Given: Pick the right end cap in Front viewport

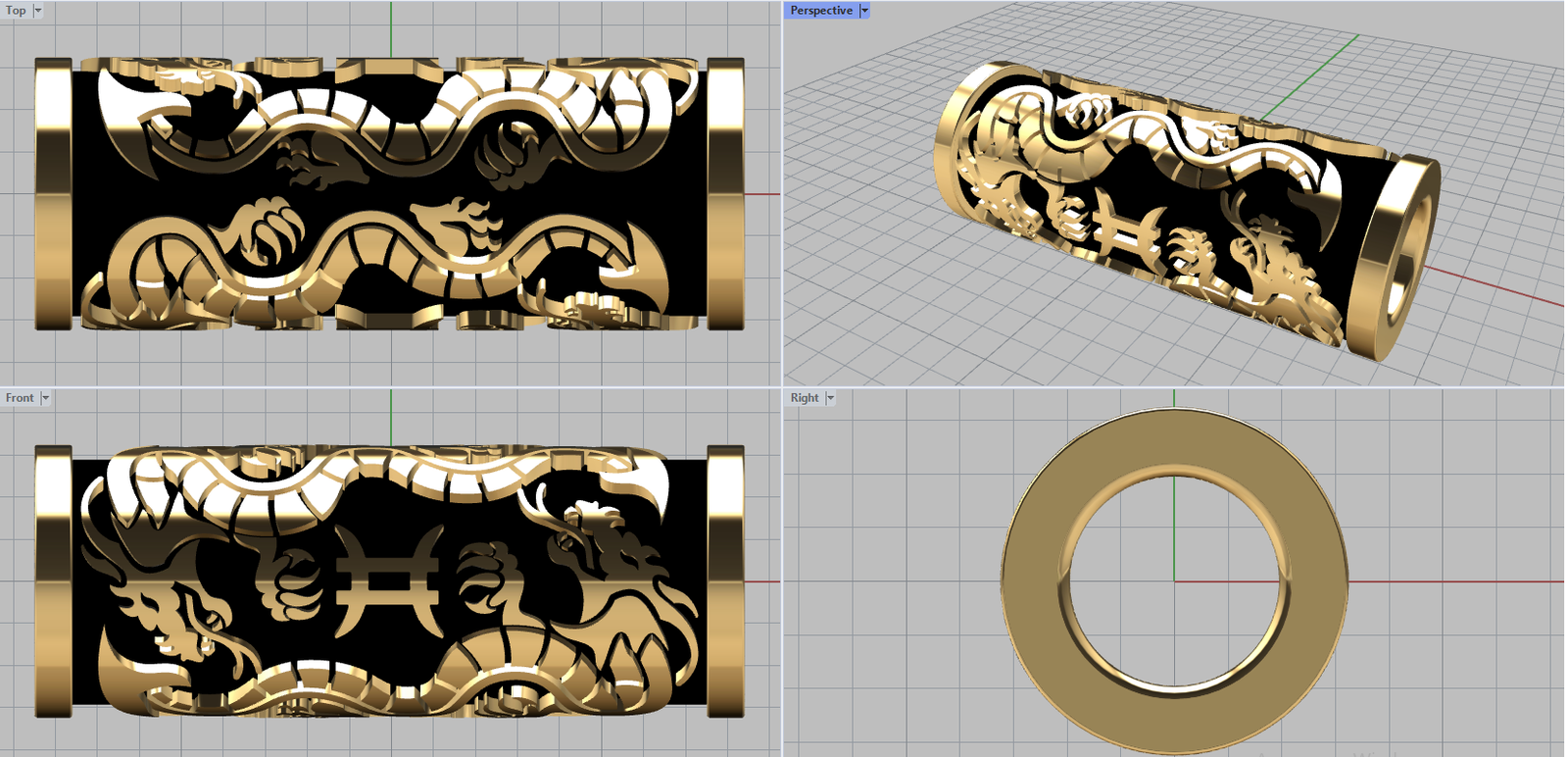Looking at the screenshot, I should (x=725, y=580).
